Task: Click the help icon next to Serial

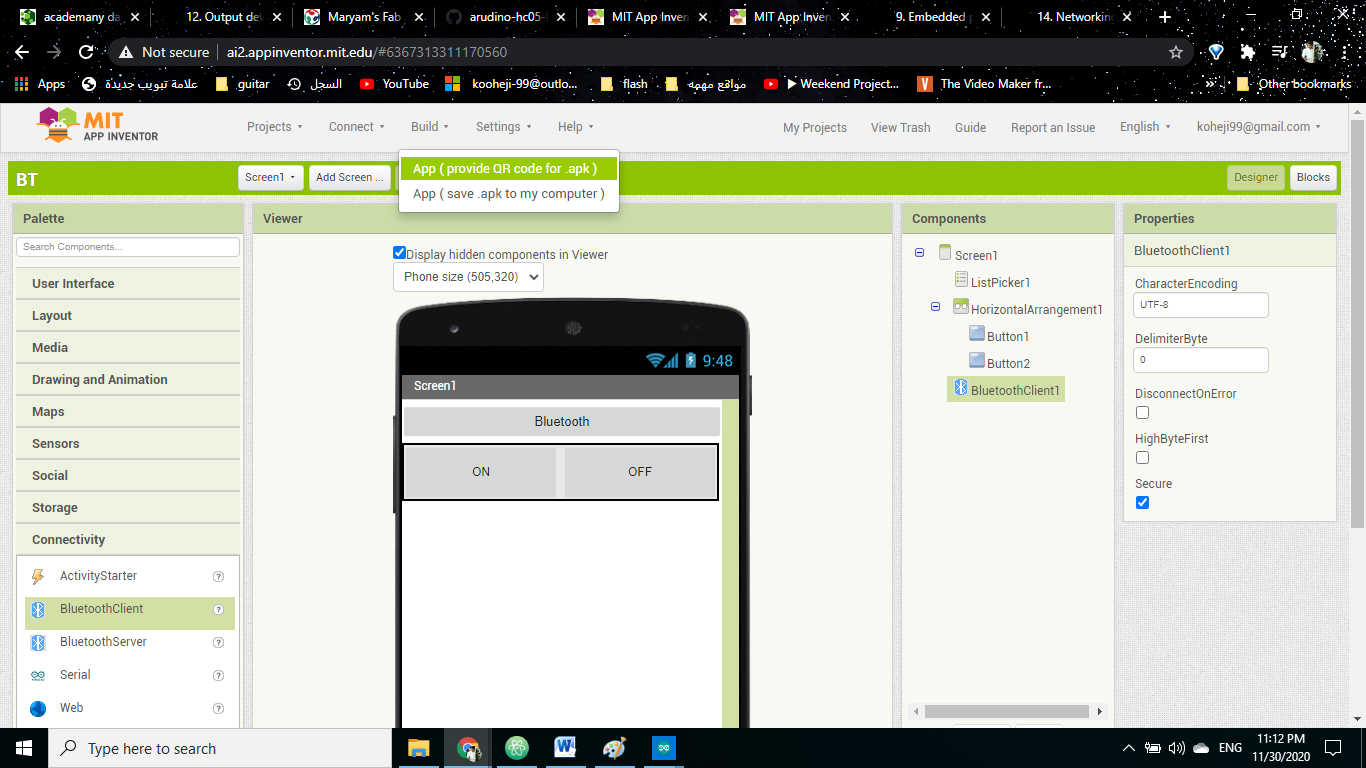Action: click(218, 674)
